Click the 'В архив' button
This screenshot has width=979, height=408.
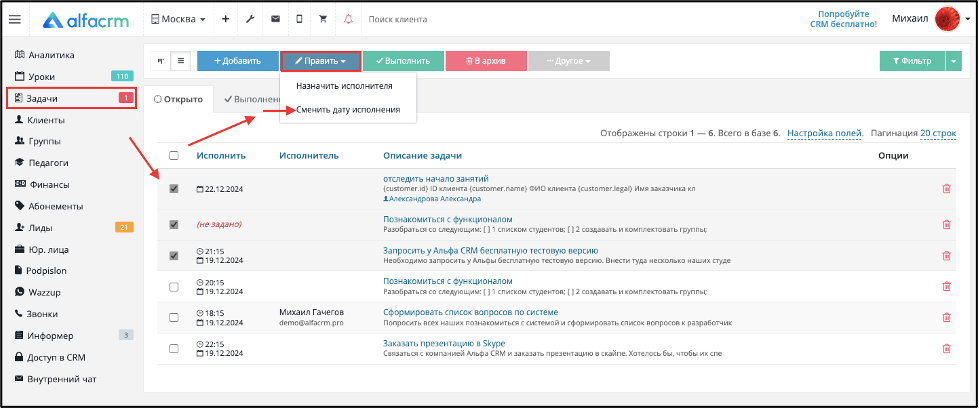click(x=486, y=61)
